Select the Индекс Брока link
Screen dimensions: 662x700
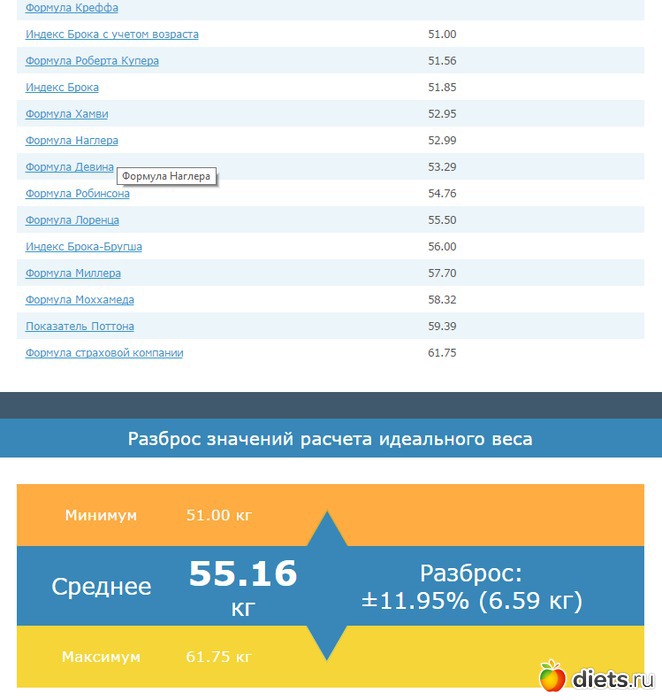click(62, 88)
